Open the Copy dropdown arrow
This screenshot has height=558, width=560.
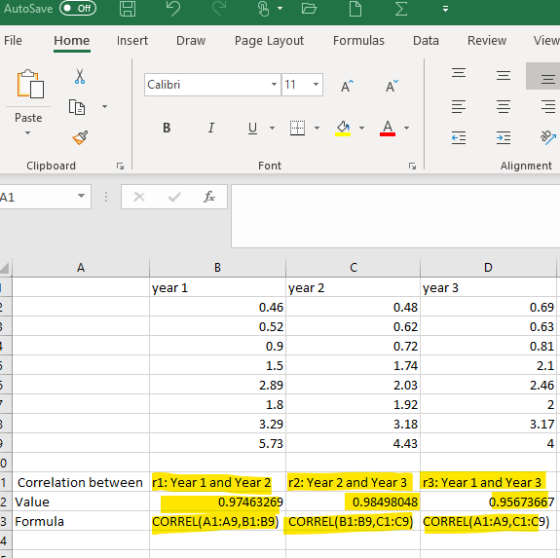[x=105, y=106]
